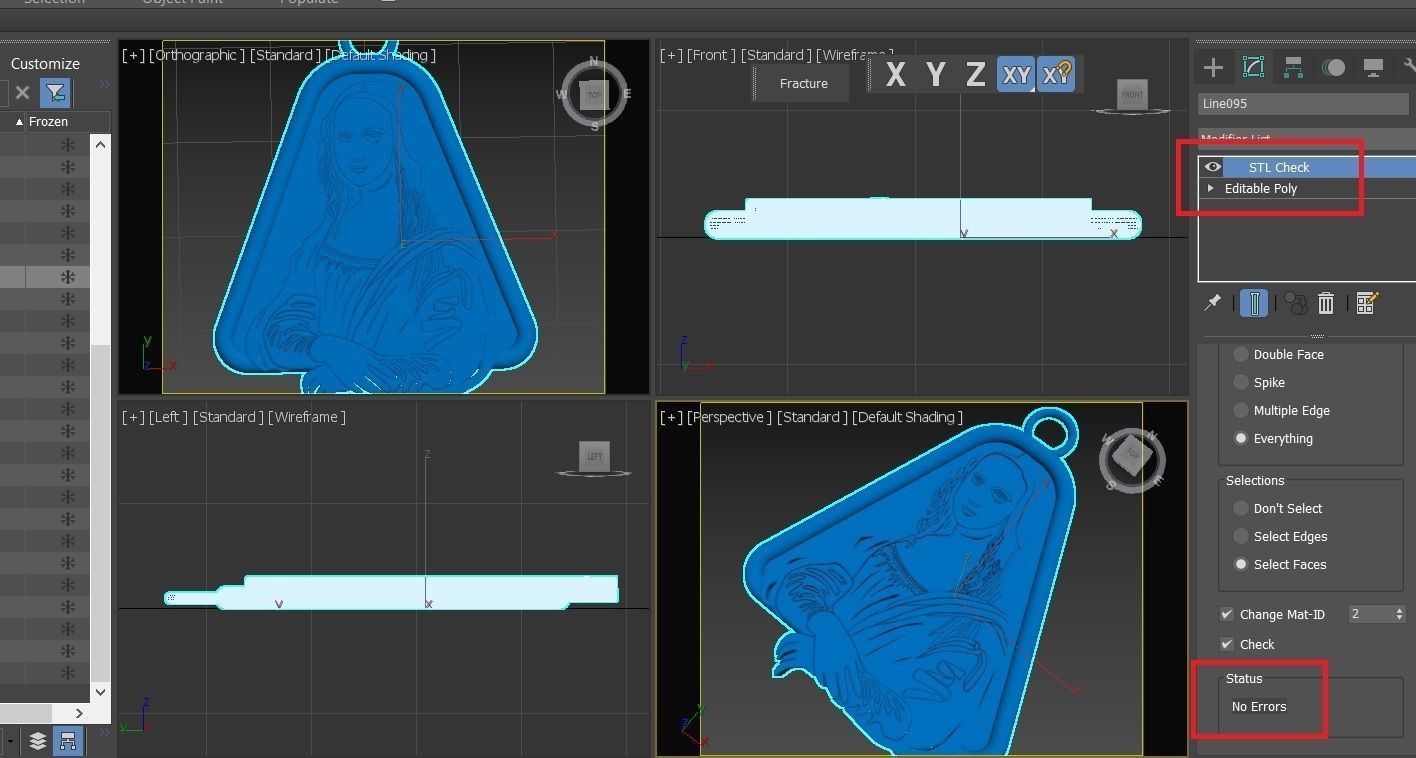The image size is (1416, 758).
Task: Click the ViewCube in the Orthographic viewport
Action: [594, 95]
